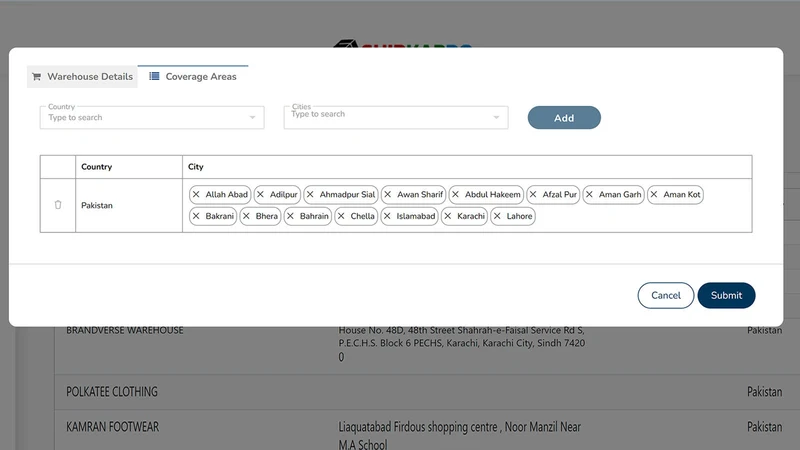Image resolution: width=800 pixels, height=450 pixels.
Task: Remove the Karachi city chip
Action: click(x=448, y=216)
